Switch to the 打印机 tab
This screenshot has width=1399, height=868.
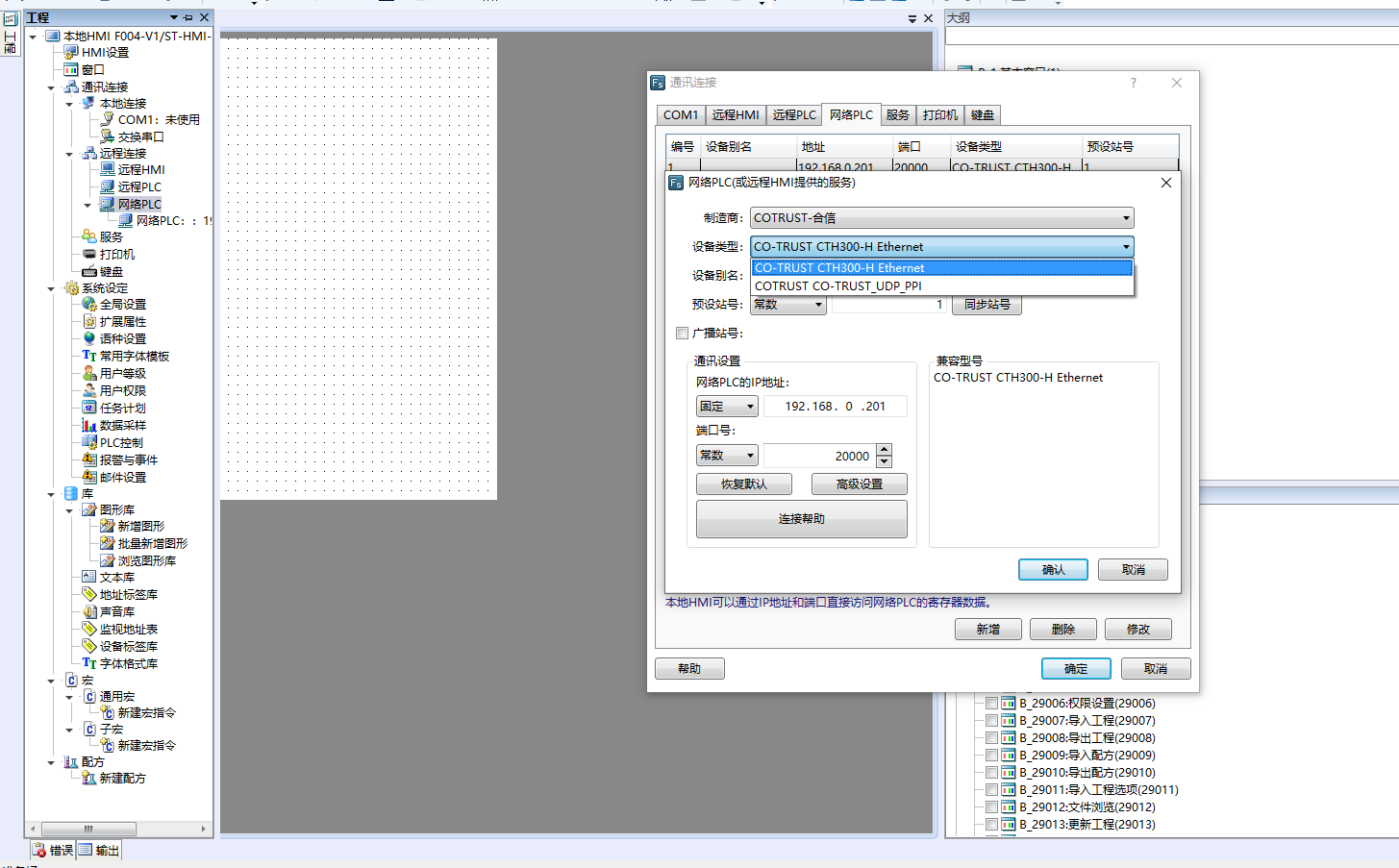coord(940,115)
